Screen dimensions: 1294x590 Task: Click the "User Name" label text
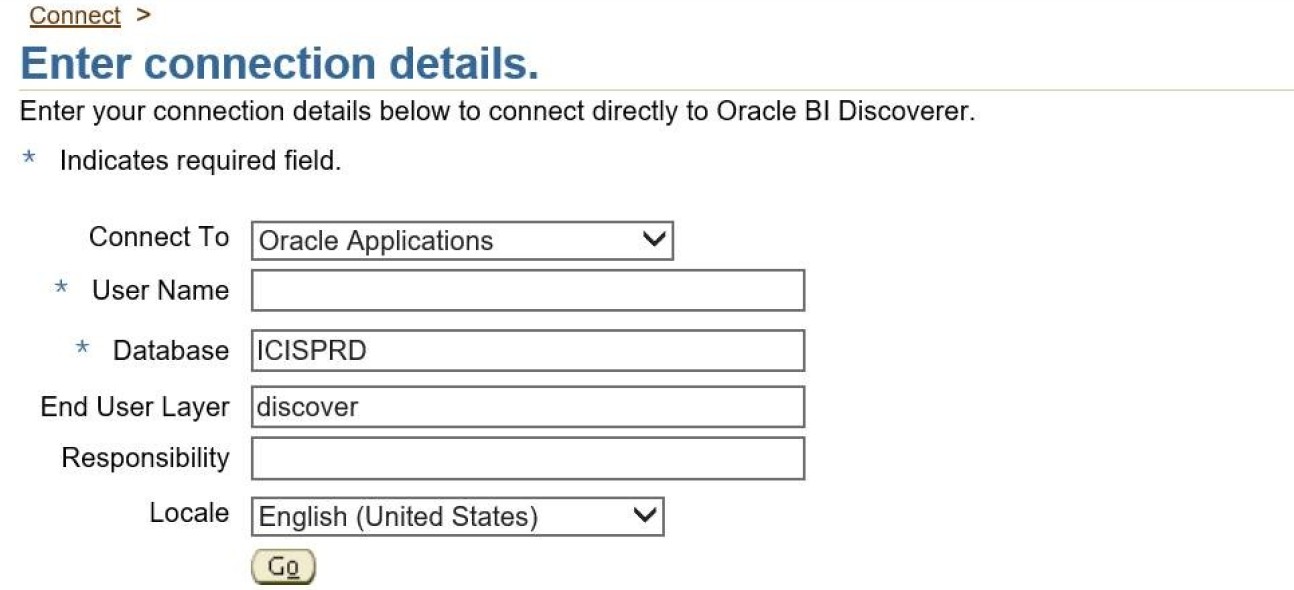point(161,291)
